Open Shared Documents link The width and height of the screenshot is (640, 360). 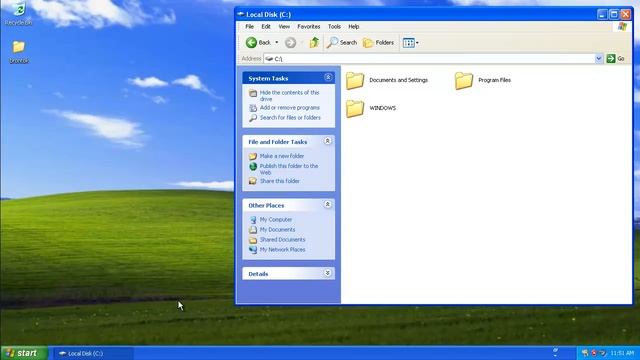click(x=282, y=240)
